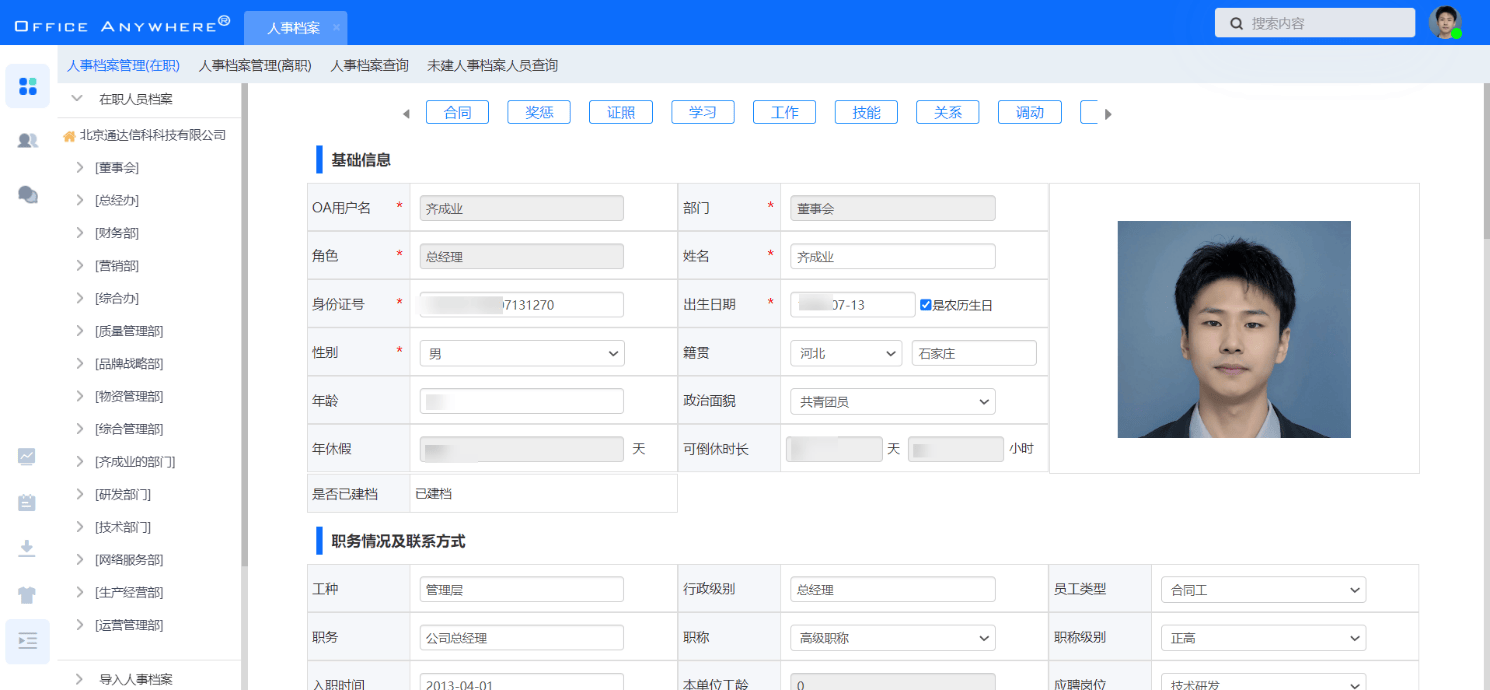Viewport: 1490px width, 690px height.
Task: Click the employee photo thumbnail
Action: click(x=1234, y=330)
